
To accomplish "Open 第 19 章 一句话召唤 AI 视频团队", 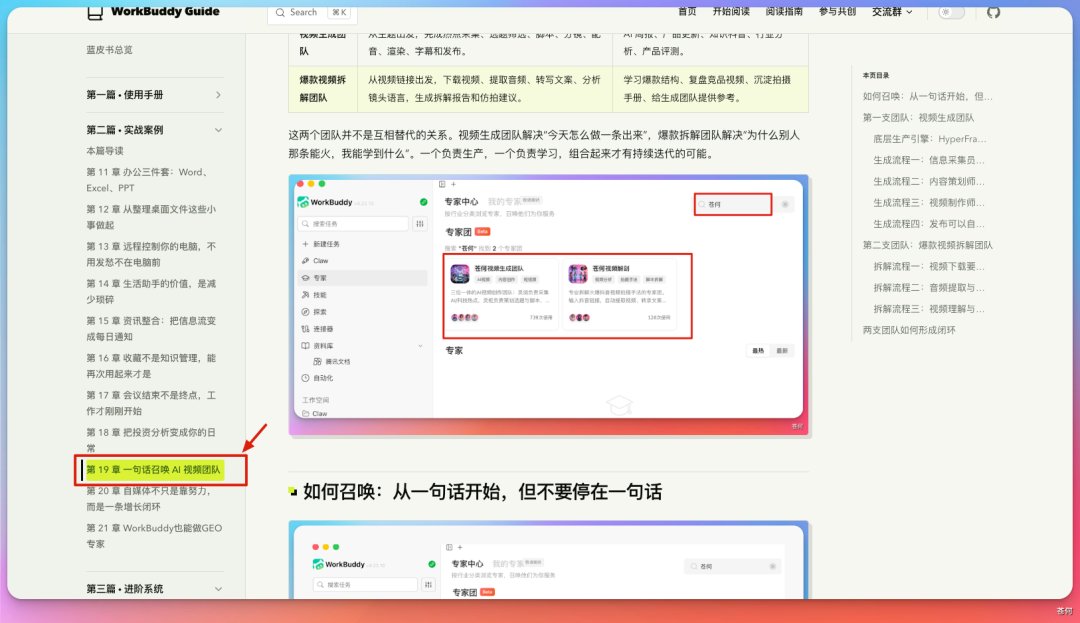I will pos(154,469).
